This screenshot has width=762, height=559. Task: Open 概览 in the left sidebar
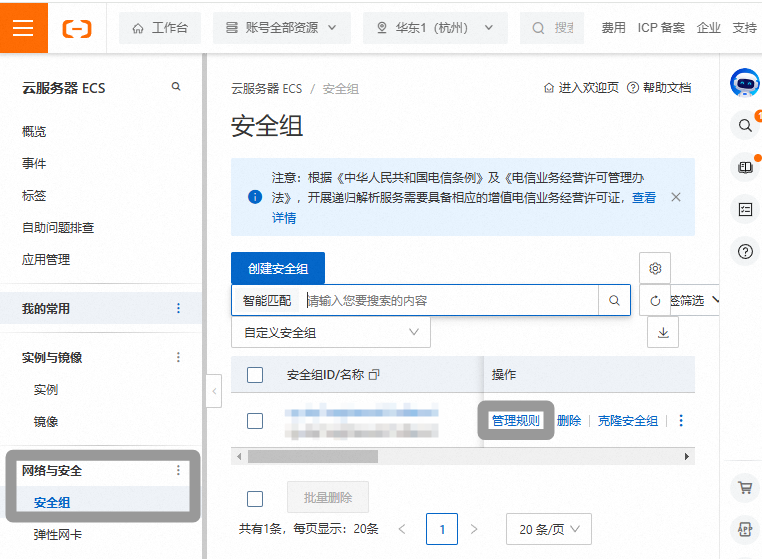pyautogui.click(x=34, y=131)
